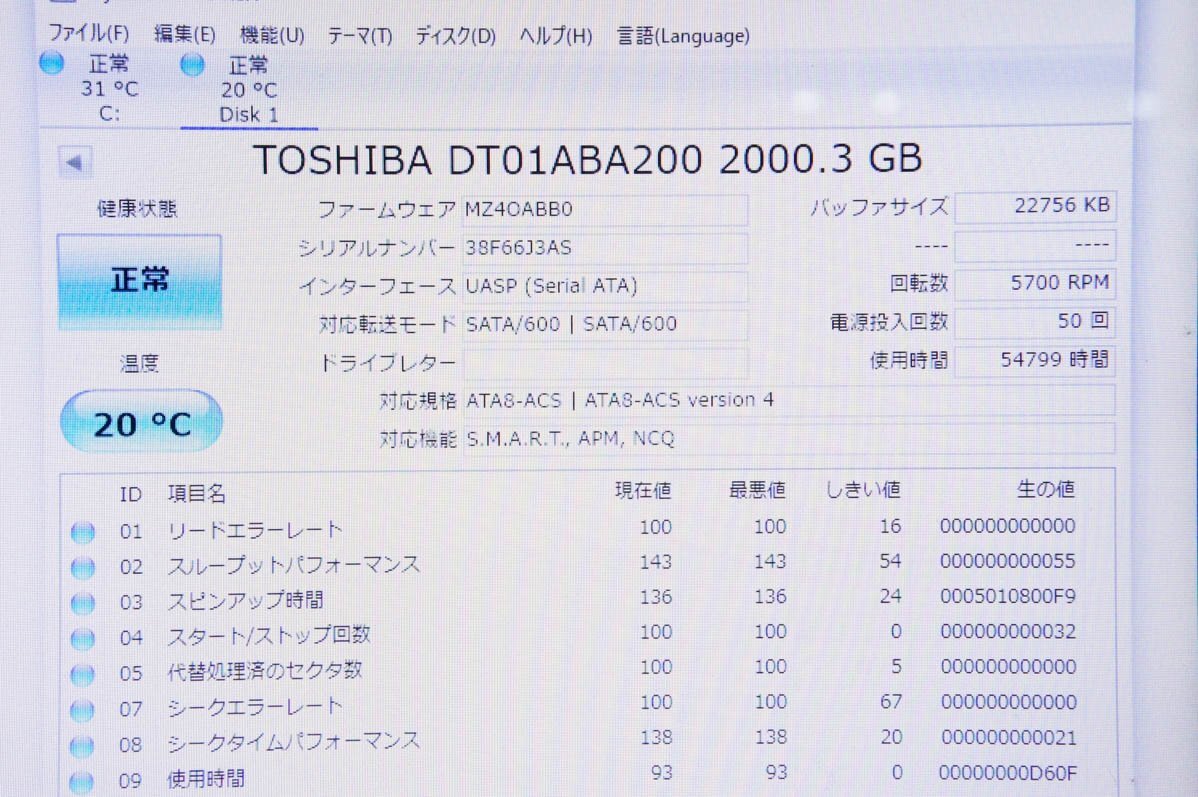Click the 20 °C temperature button
The width and height of the screenshot is (1198, 797).
coord(141,422)
